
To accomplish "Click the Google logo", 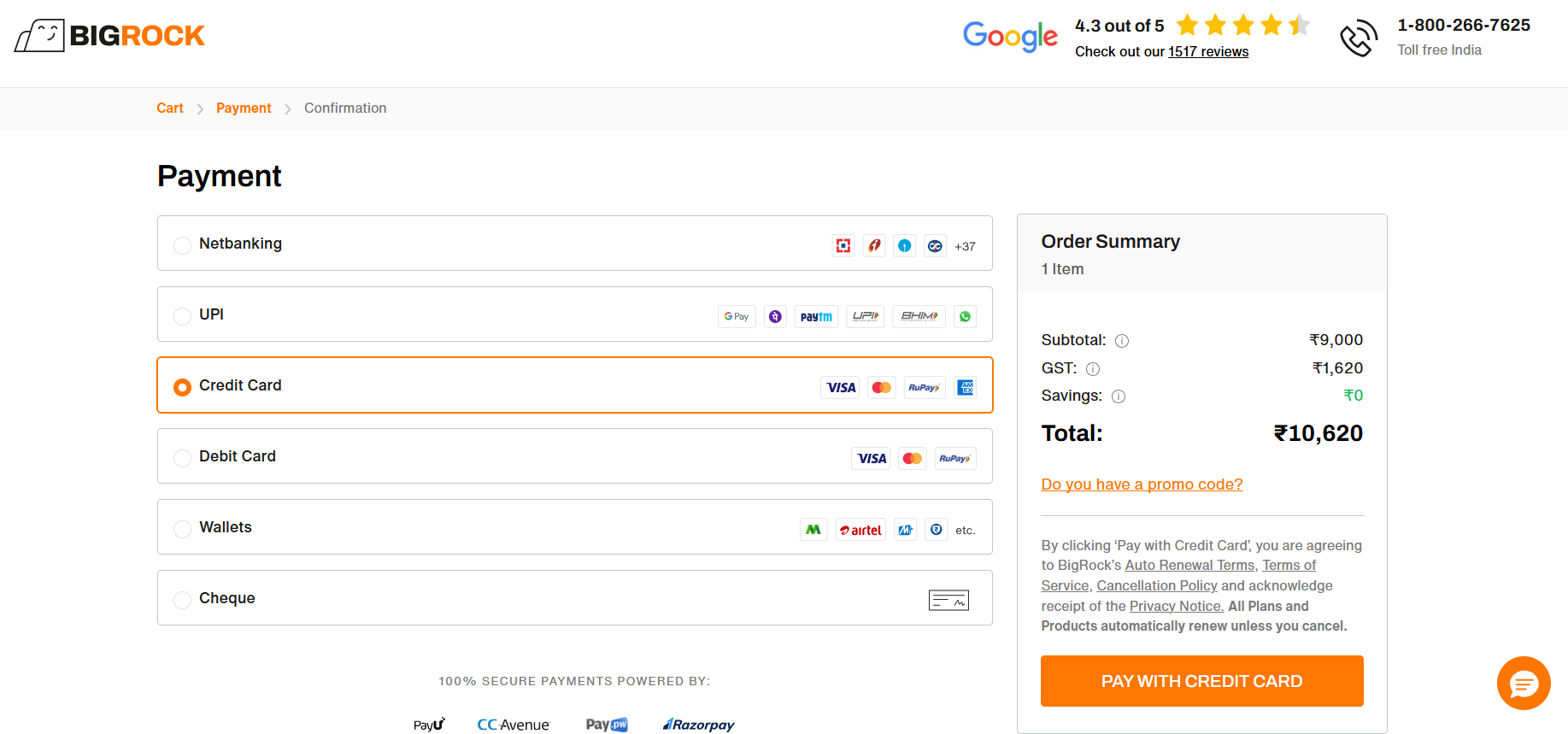I will (x=1010, y=36).
